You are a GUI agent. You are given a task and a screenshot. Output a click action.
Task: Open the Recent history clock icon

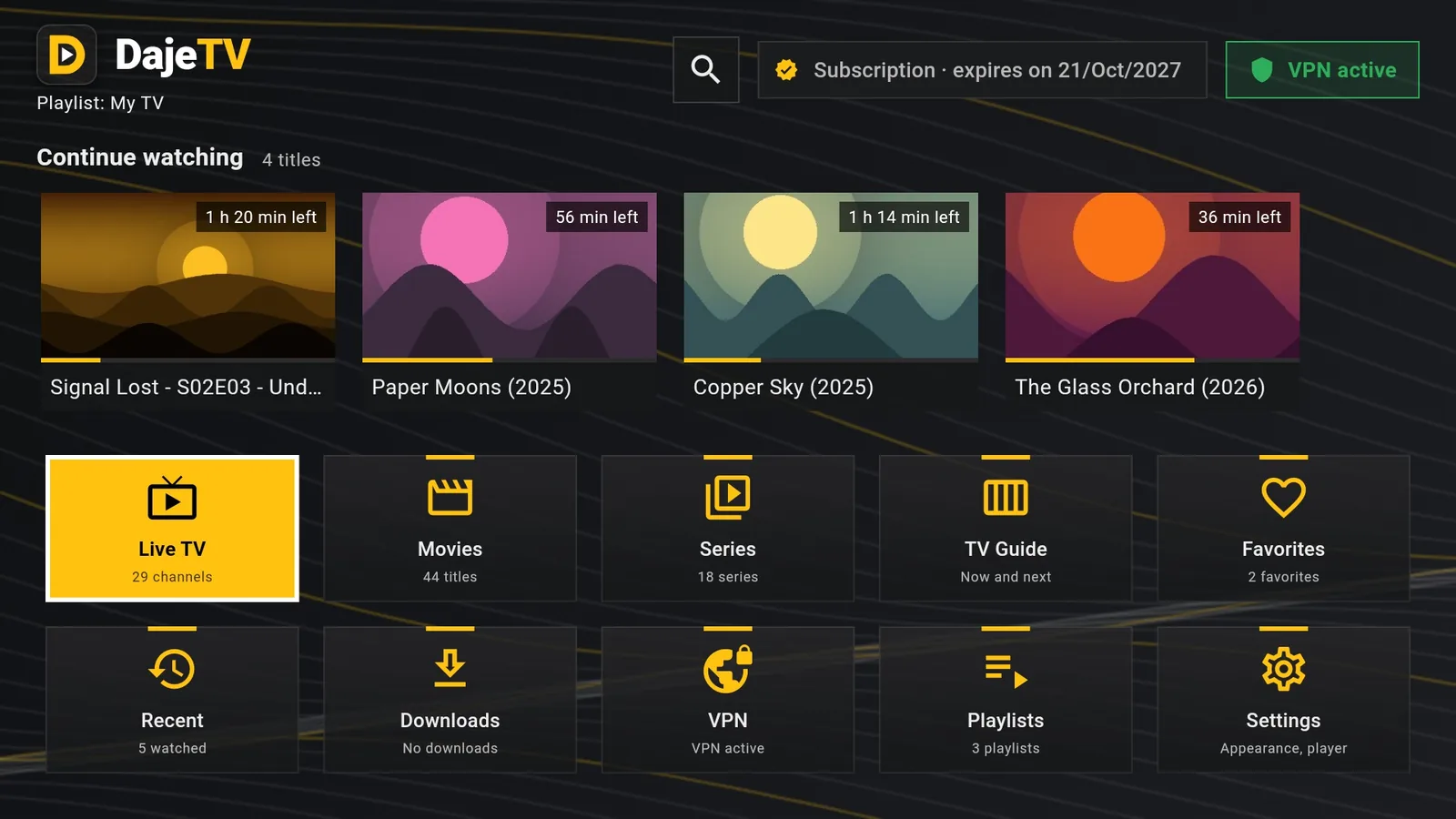(172, 669)
